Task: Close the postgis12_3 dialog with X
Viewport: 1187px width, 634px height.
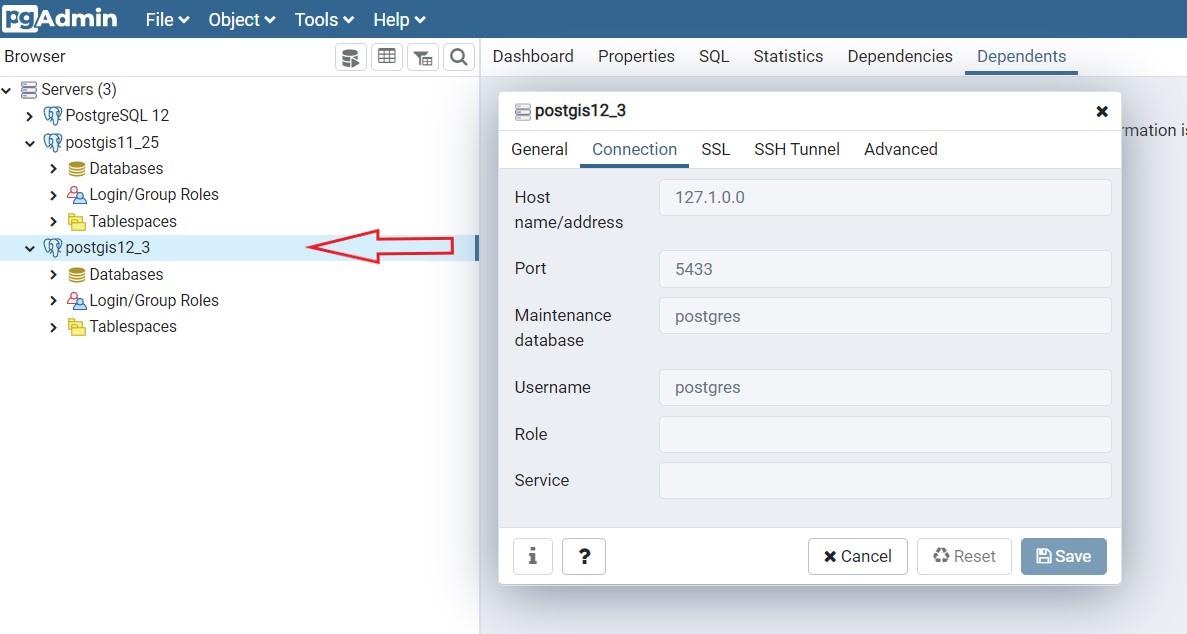Action: [x=1102, y=111]
